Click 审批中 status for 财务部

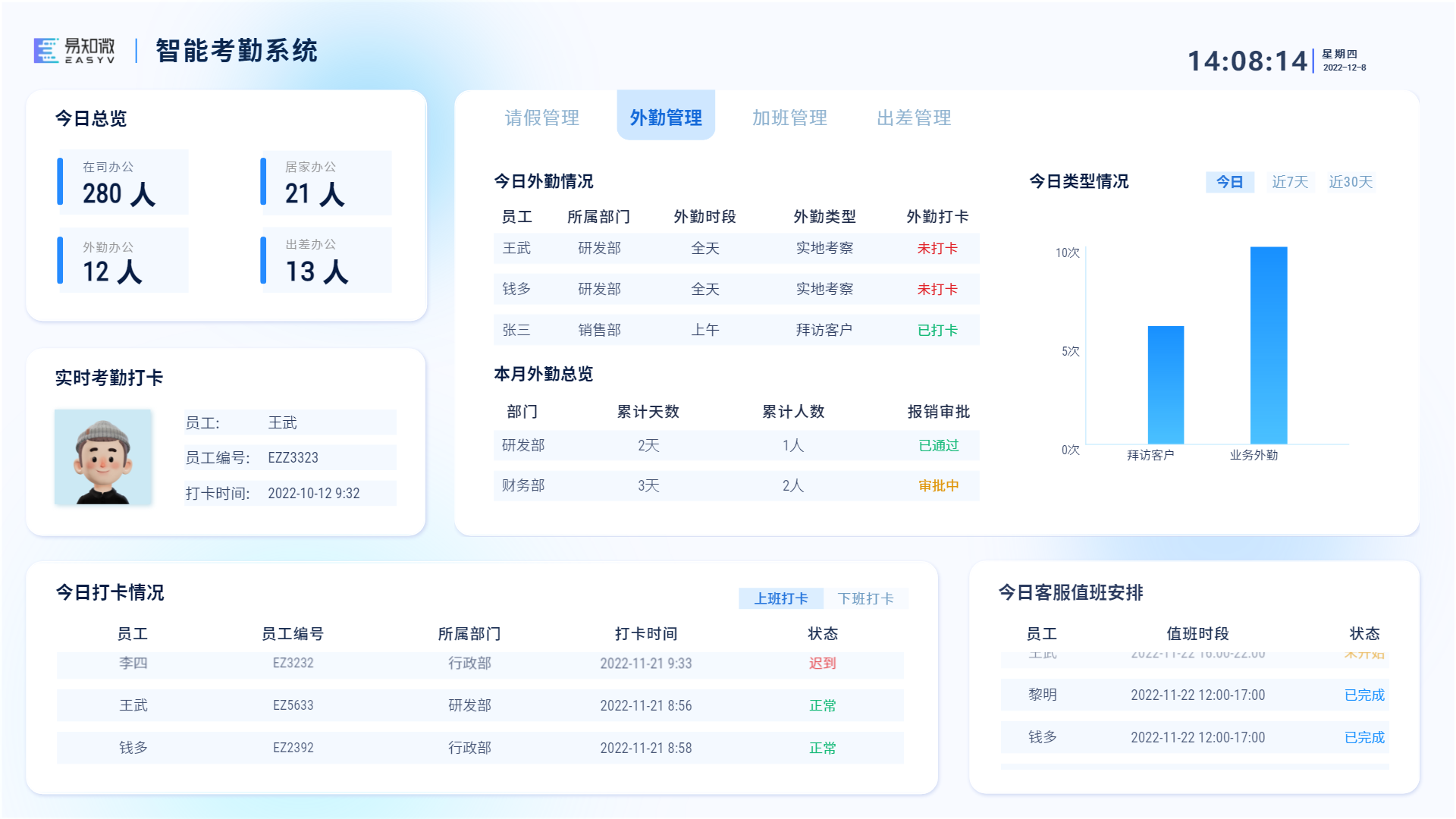click(938, 485)
